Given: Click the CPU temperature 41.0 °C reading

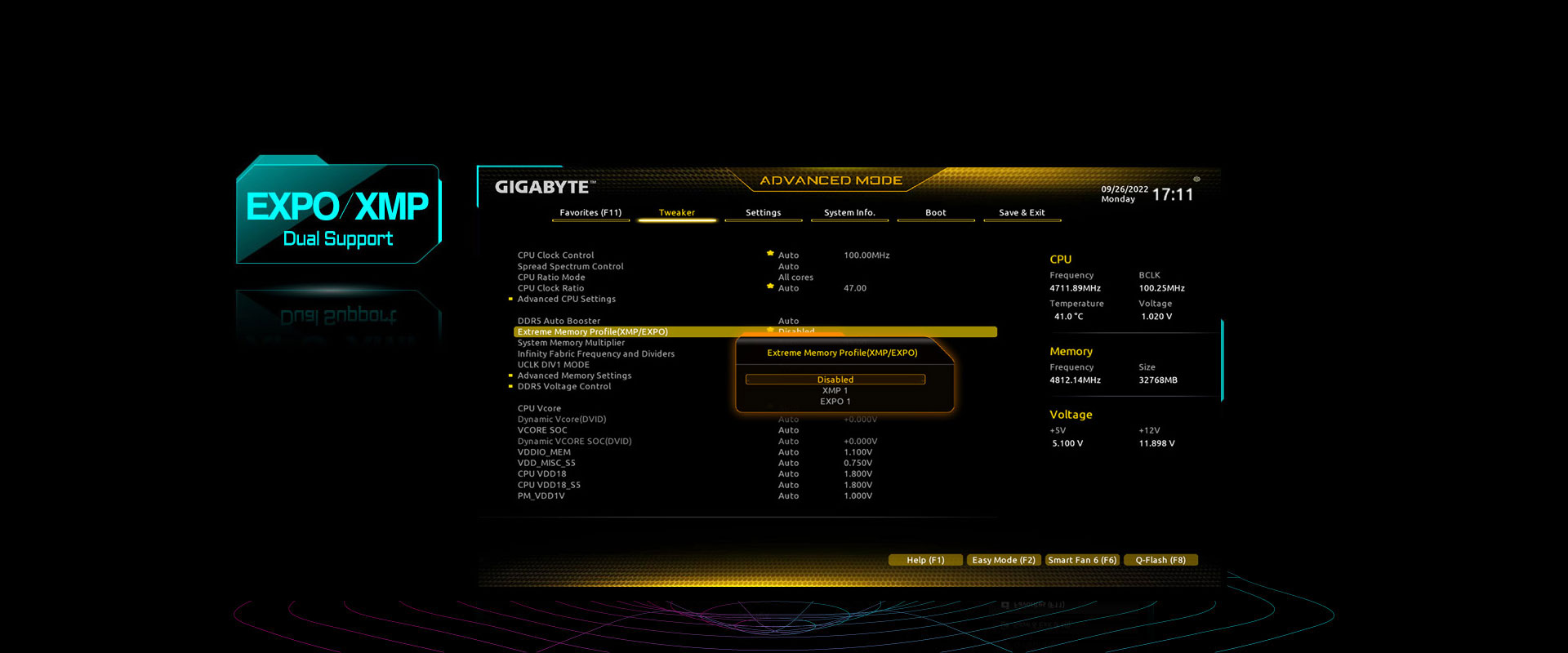Looking at the screenshot, I should [x=1068, y=317].
